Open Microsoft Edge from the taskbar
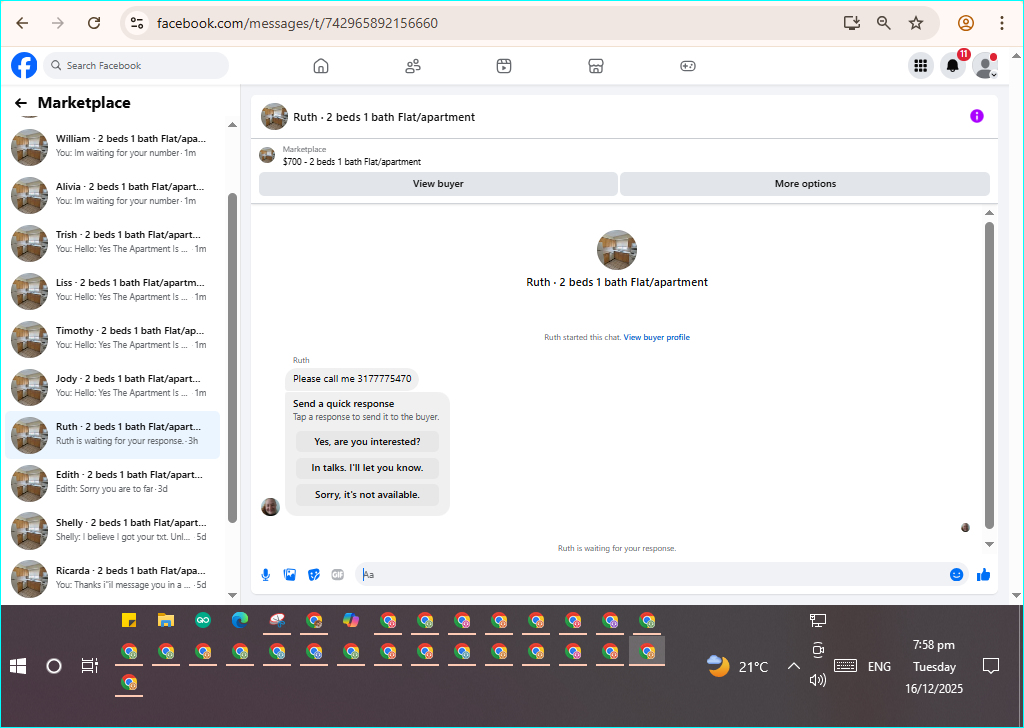 [x=240, y=620]
